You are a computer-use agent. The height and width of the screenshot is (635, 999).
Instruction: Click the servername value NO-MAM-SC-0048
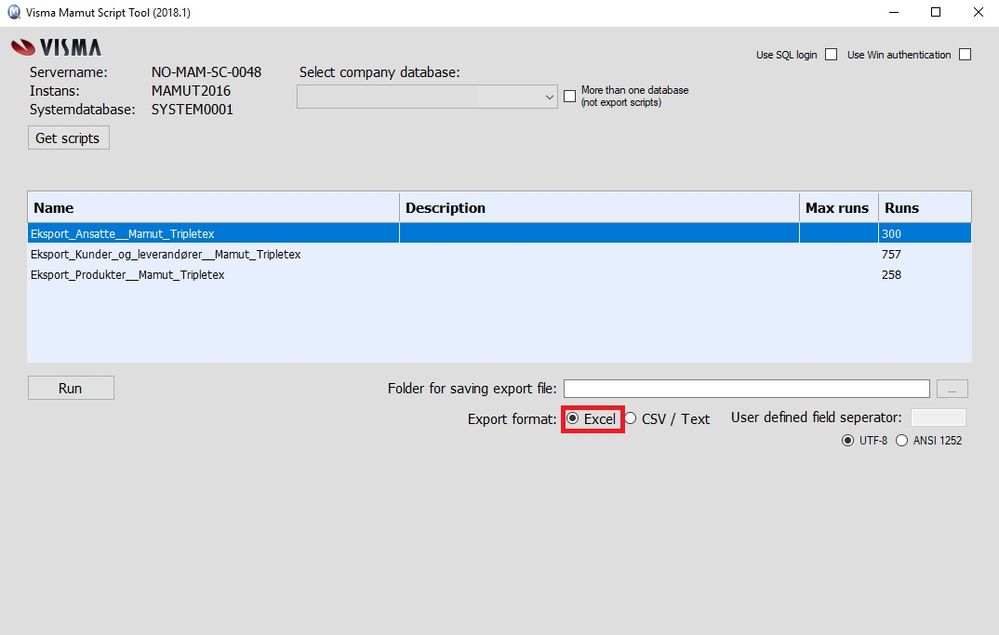point(206,72)
